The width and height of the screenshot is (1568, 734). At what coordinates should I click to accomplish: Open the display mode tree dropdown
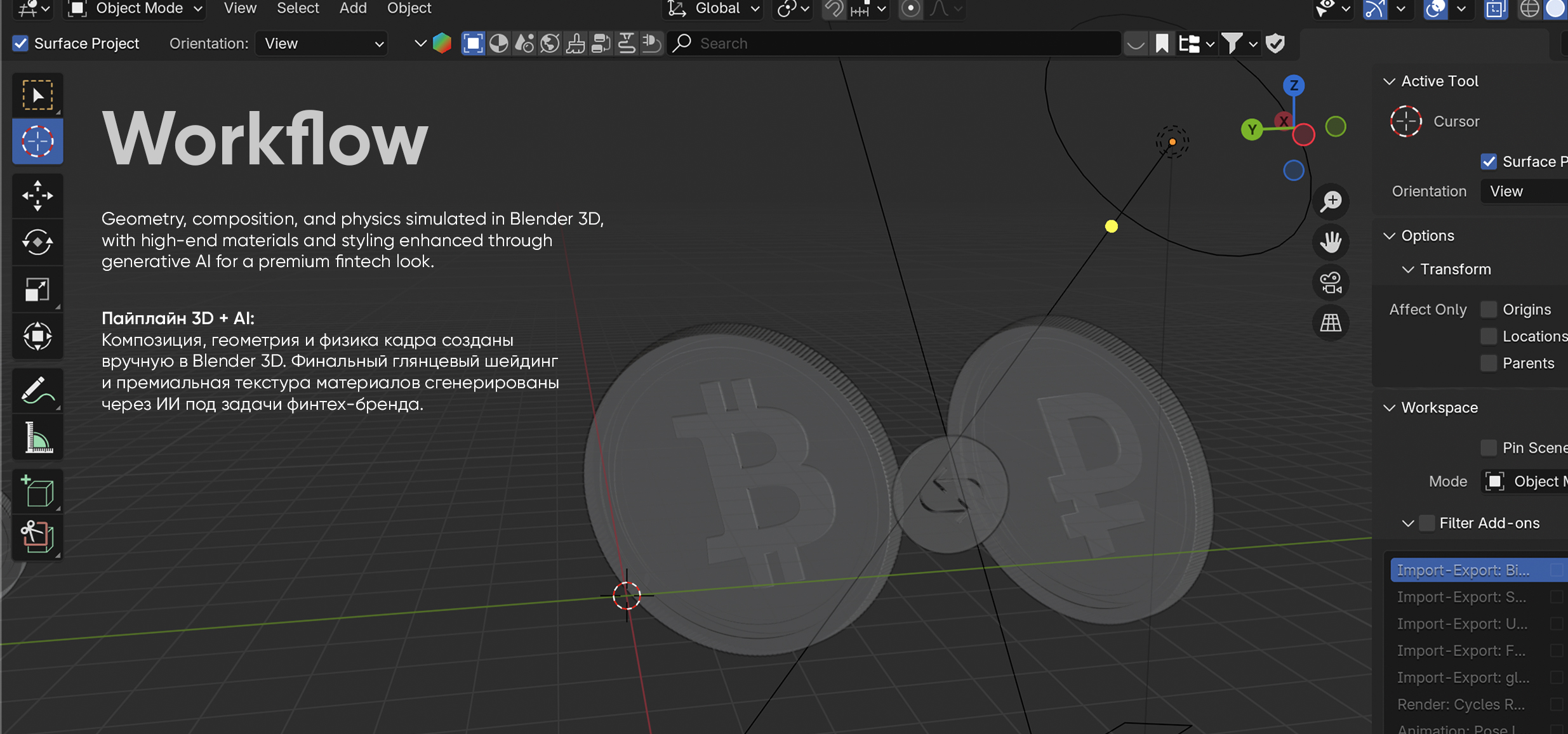1196,43
